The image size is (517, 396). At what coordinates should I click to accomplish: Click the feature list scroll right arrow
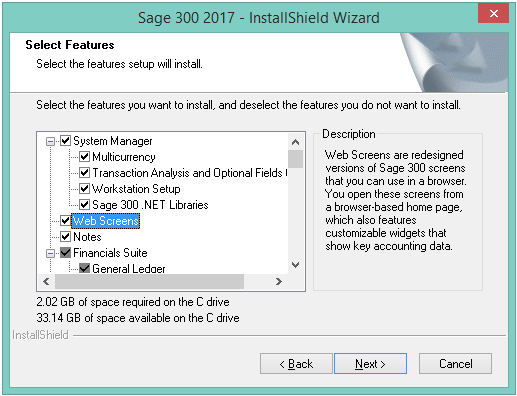pos(279,282)
